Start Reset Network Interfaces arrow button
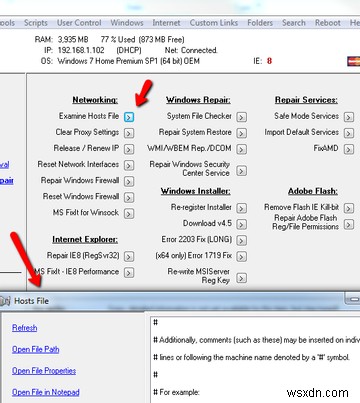The height and width of the screenshot is (403, 360). pyautogui.click(x=129, y=165)
